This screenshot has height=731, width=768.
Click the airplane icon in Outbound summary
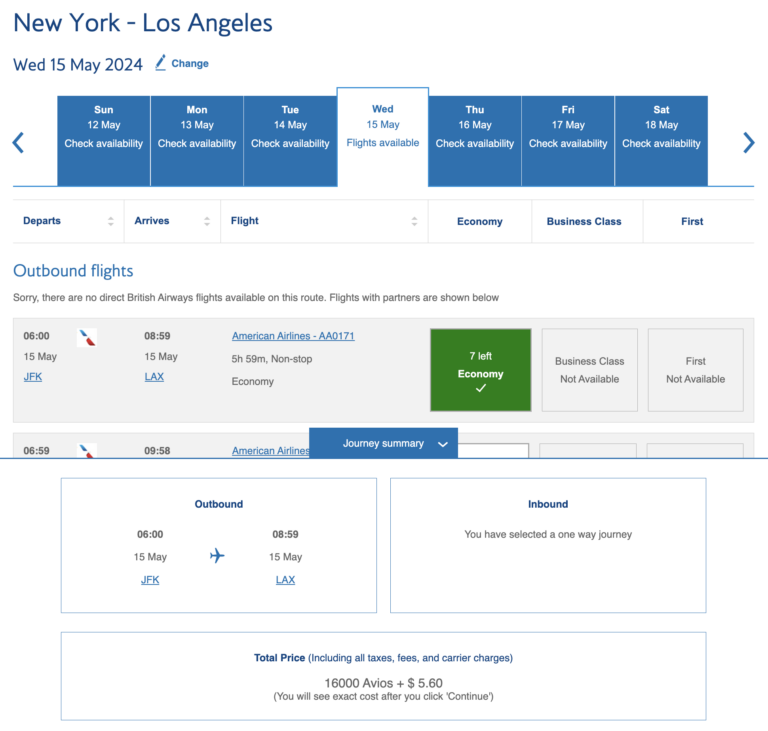[x=217, y=556]
